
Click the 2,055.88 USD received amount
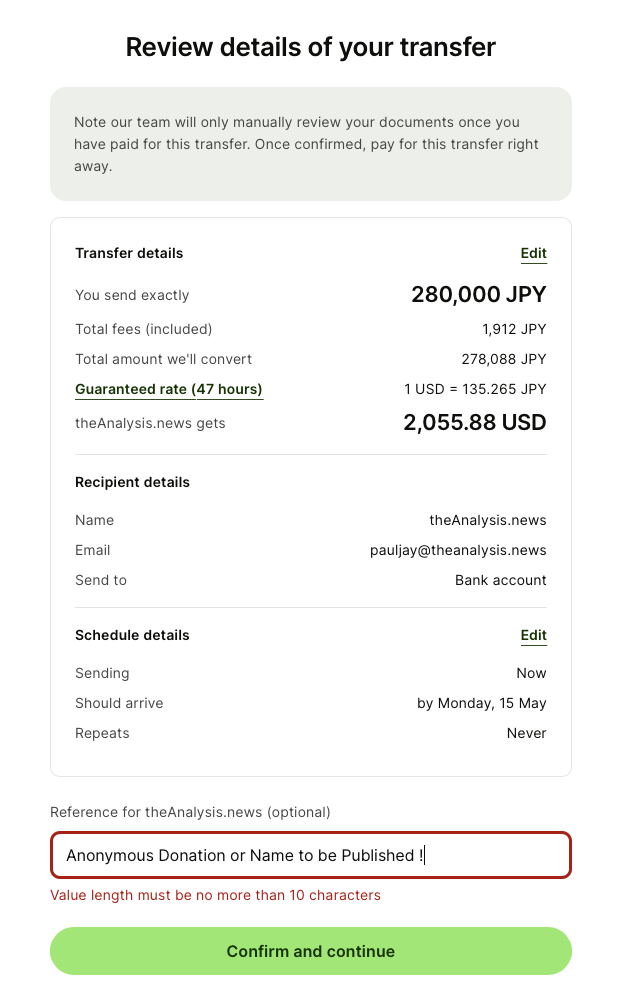(474, 423)
